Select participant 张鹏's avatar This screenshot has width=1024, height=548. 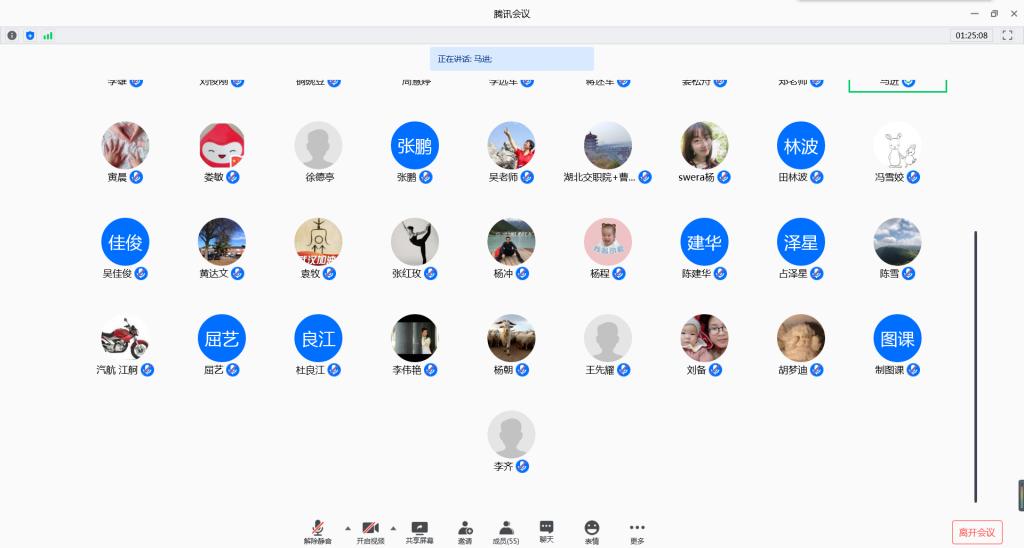[415, 146]
